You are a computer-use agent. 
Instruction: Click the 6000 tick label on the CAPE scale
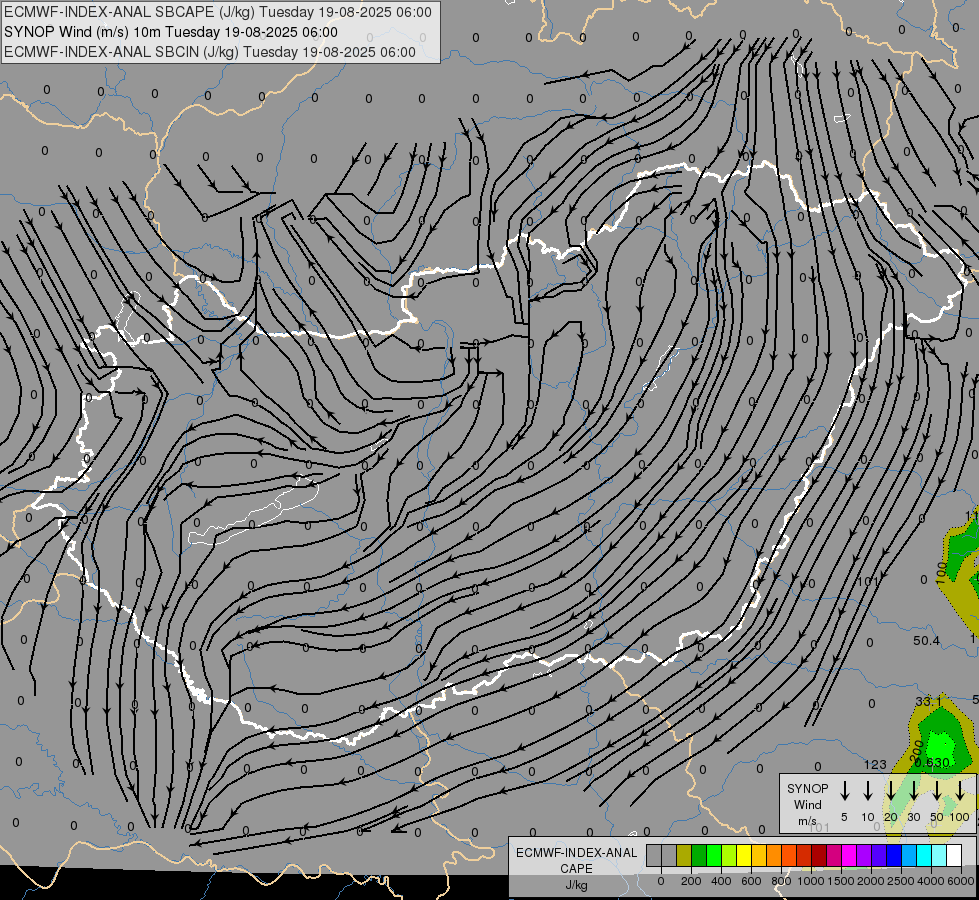961,881
